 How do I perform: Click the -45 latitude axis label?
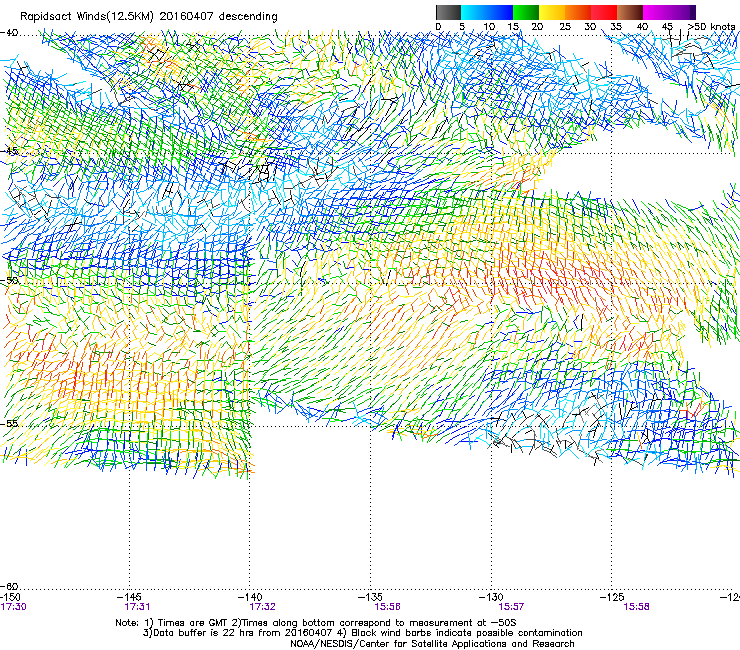[x=9, y=151]
